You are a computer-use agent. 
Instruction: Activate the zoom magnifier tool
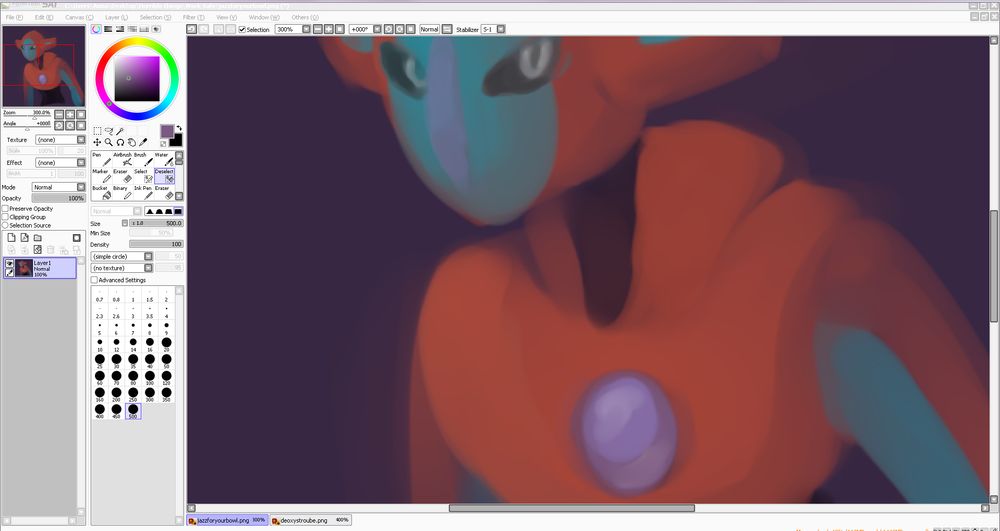tap(108, 142)
